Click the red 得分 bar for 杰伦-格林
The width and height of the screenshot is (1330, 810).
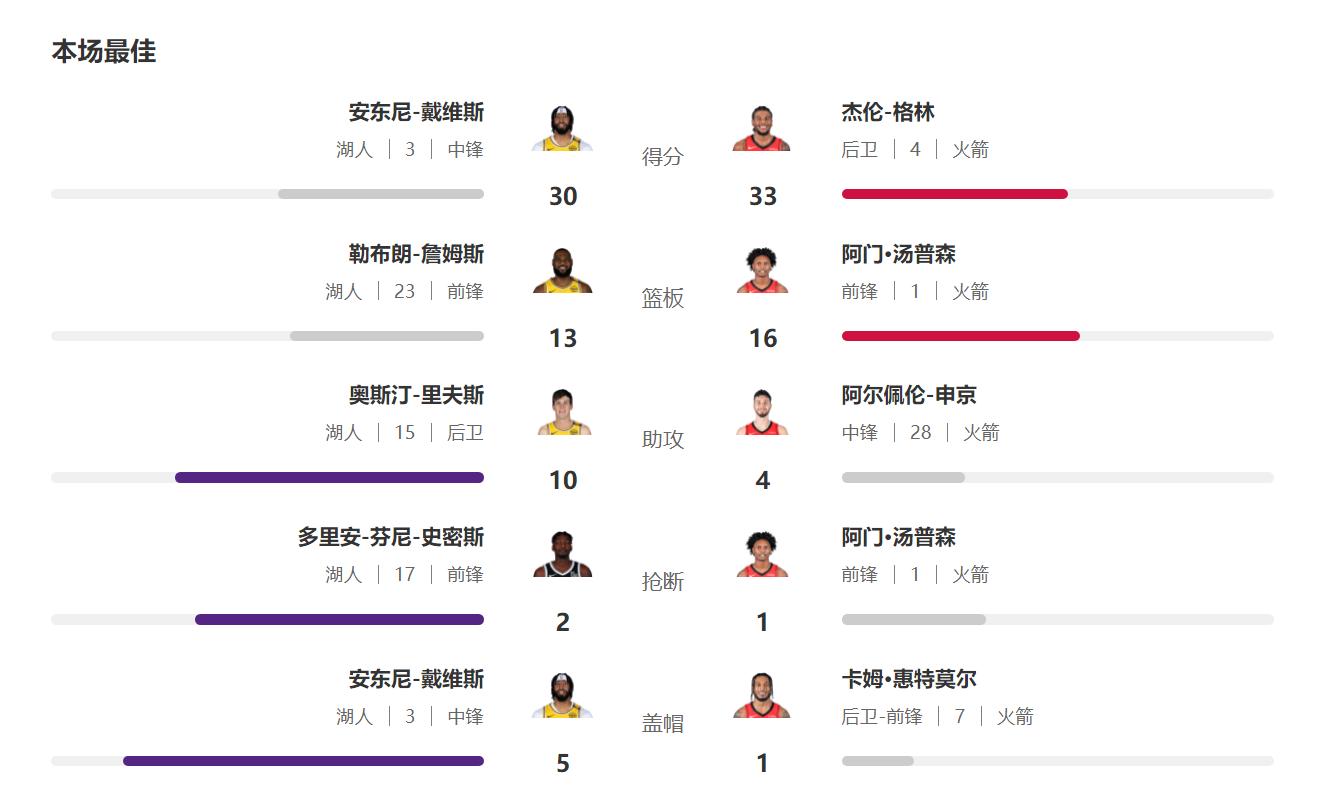pyautogui.click(x=955, y=194)
